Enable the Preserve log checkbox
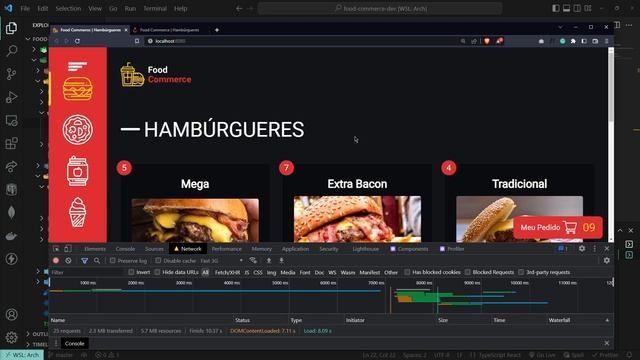This screenshot has width=640, height=360. [113, 260]
